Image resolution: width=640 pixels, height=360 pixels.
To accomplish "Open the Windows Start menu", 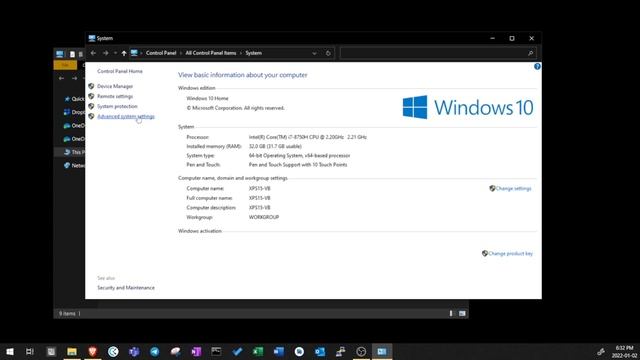I will pos(10,351).
